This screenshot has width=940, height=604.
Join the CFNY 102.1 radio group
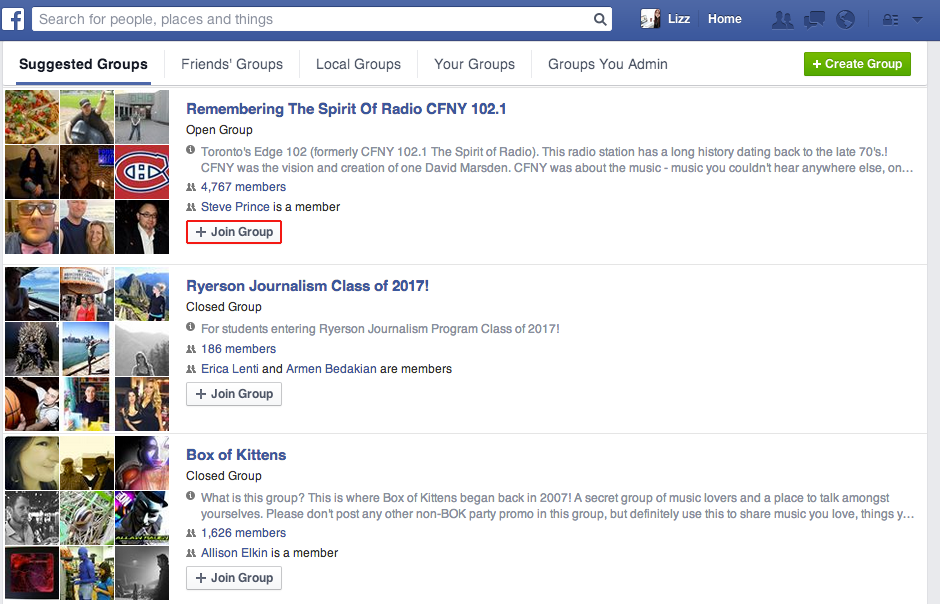click(234, 232)
